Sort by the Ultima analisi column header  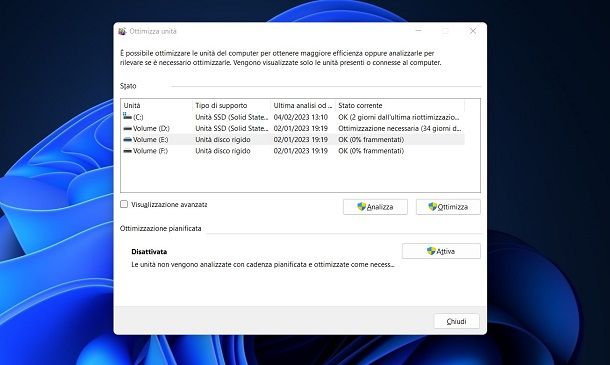point(303,105)
